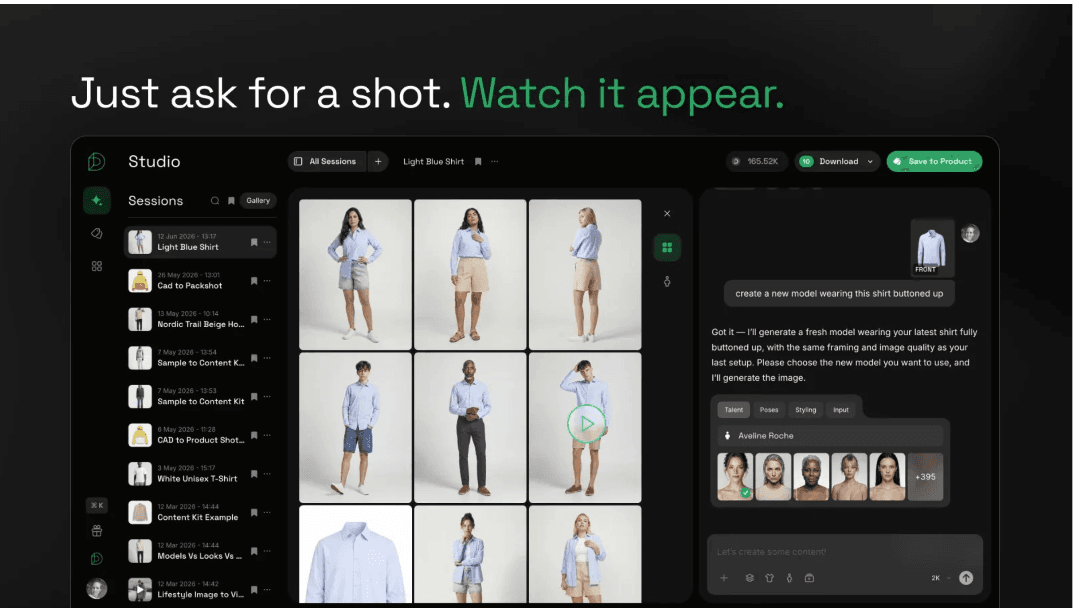Open the sparkle Studio icon in sidebar
1073x608 pixels.
tap(96, 200)
